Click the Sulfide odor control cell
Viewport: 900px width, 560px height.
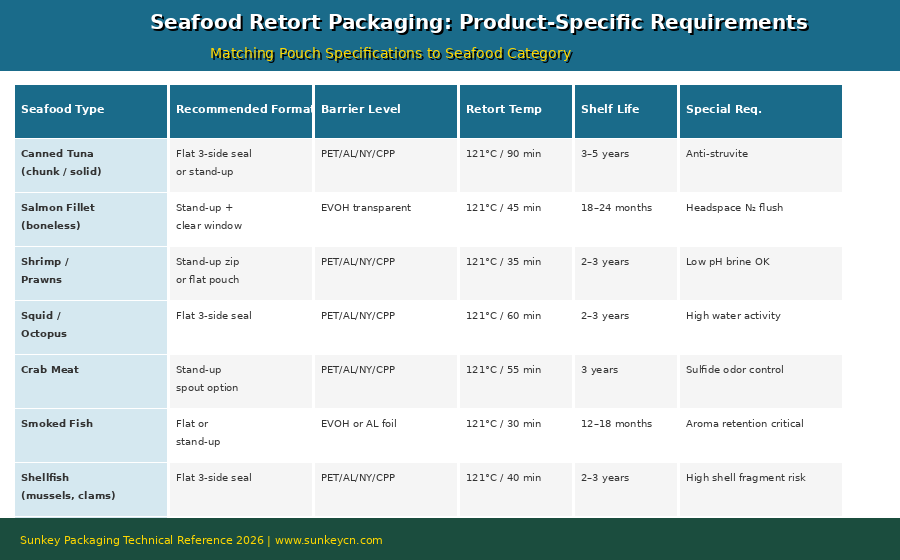click(735, 370)
